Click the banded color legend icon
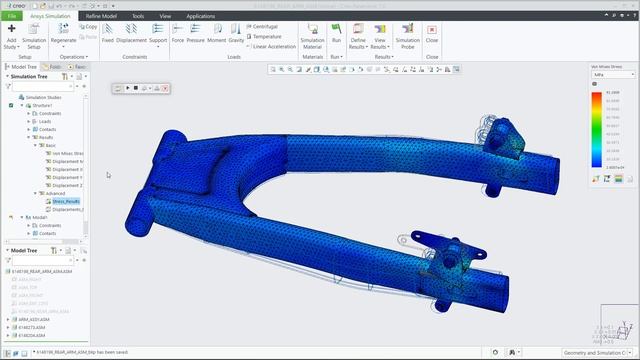Viewport: 640px width, 360px height. point(618,179)
